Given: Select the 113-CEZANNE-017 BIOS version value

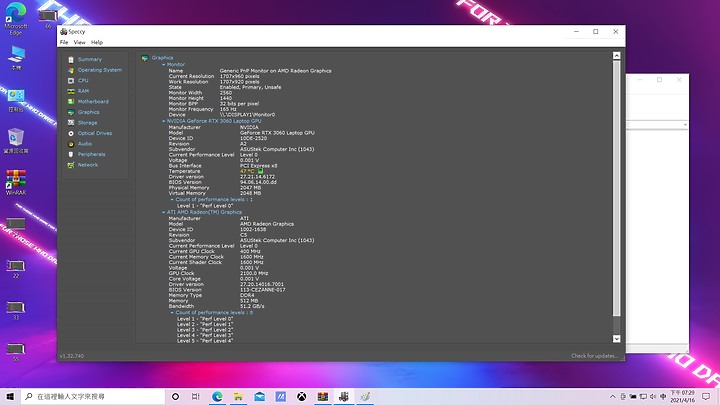Looking at the screenshot, I should point(263,290).
